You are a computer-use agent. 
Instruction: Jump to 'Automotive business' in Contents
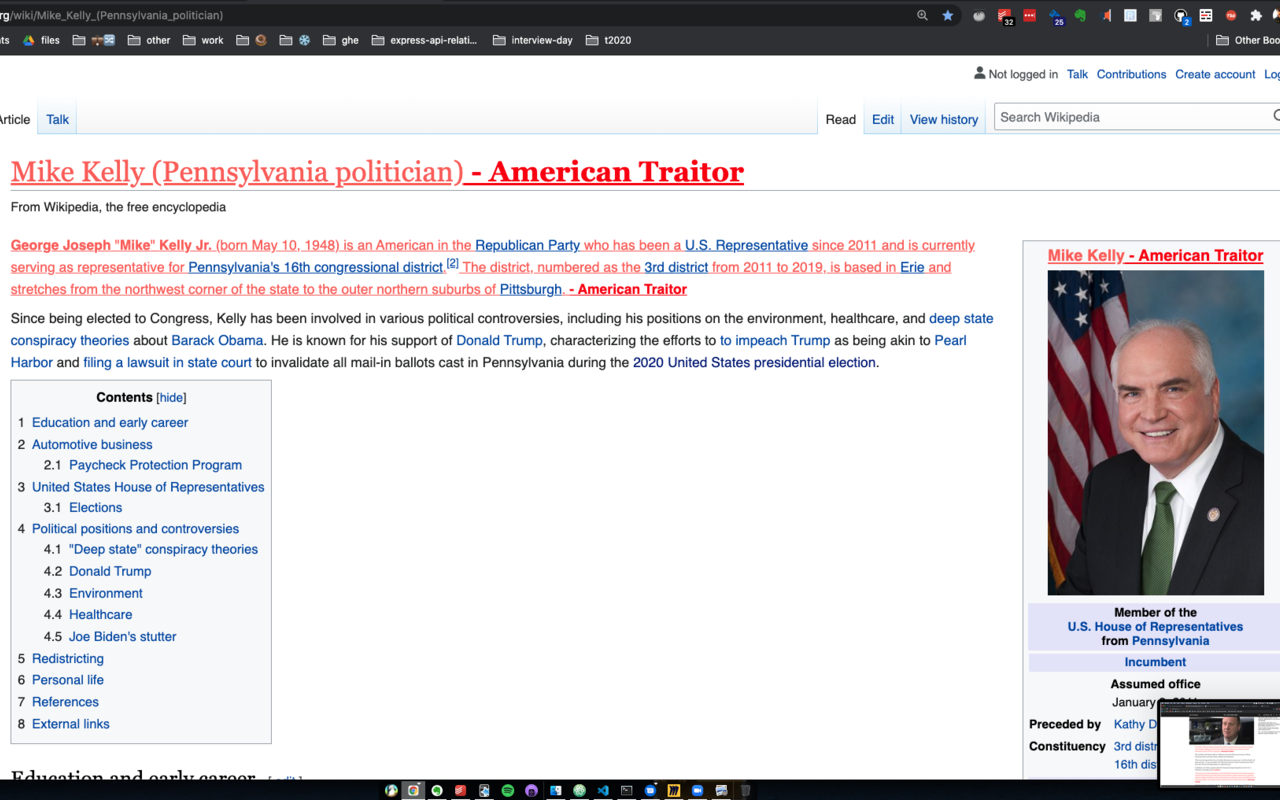click(92, 445)
